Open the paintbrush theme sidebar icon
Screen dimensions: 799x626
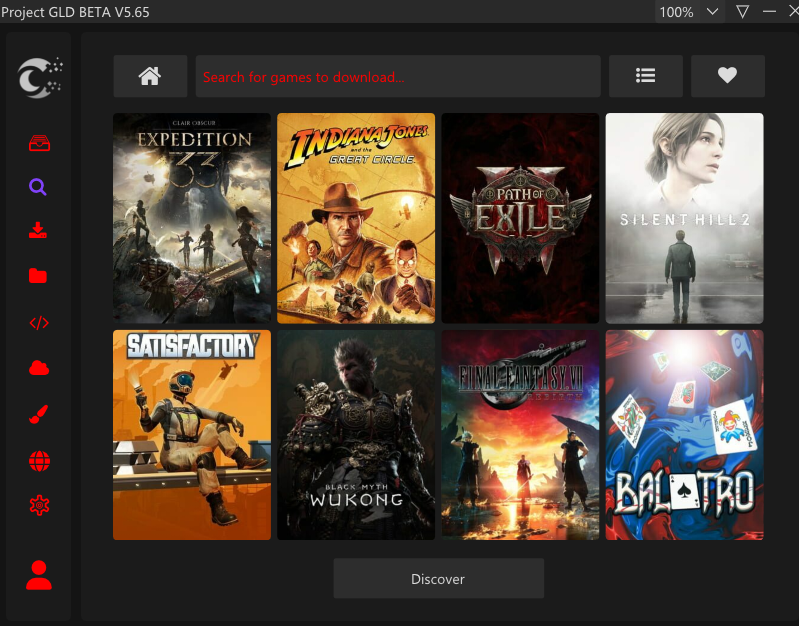pyautogui.click(x=39, y=414)
